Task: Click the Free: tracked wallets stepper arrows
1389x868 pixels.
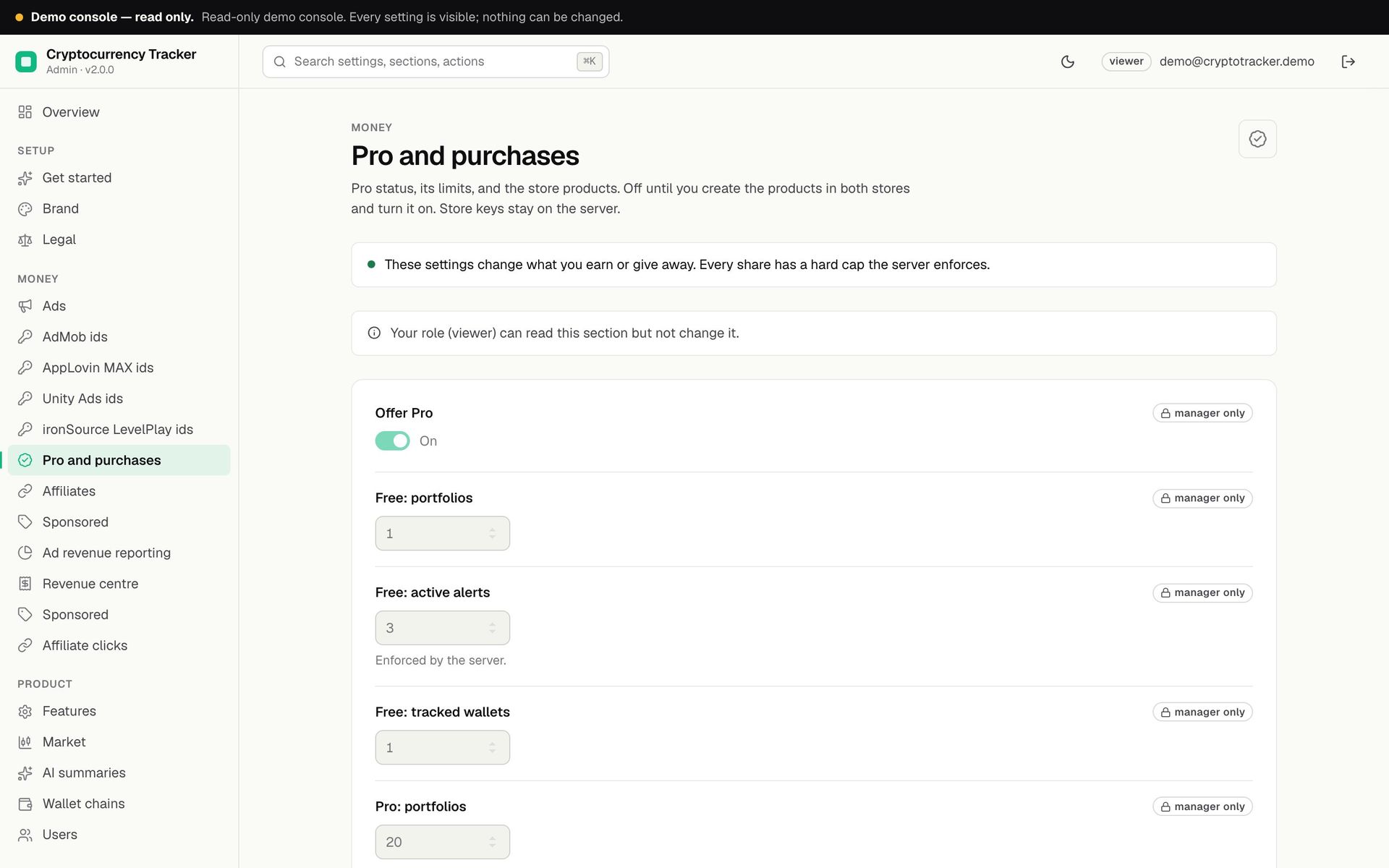Action: (492, 748)
